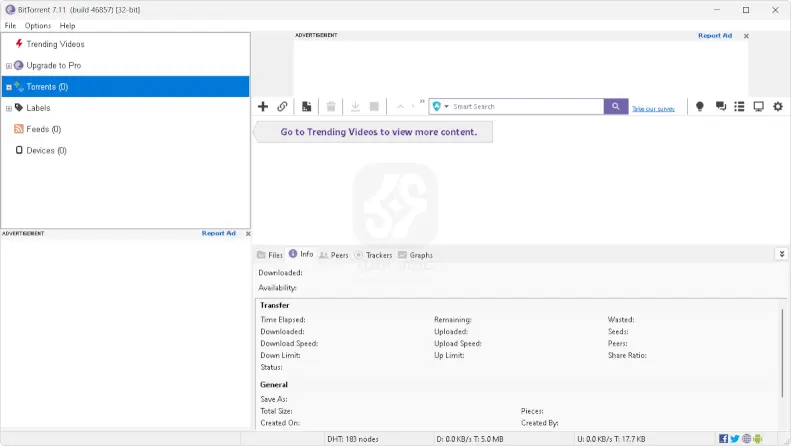Click the monitor icon in the toolbar
Image resolution: width=791 pixels, height=446 pixels.
(758, 106)
